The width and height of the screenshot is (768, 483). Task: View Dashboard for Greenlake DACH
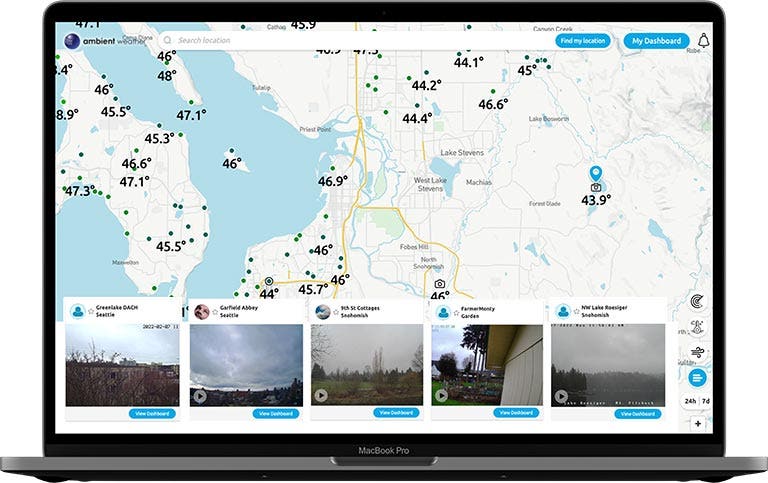point(152,413)
